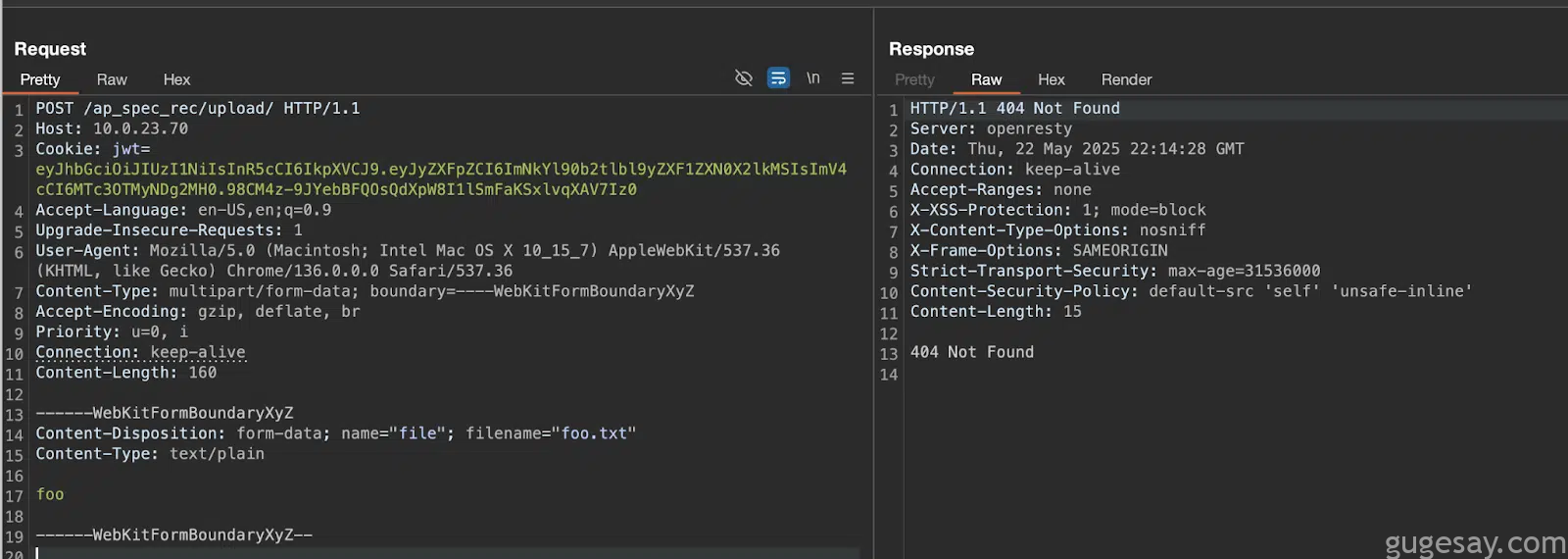Click the Cookie: jwt= header line

93,149
